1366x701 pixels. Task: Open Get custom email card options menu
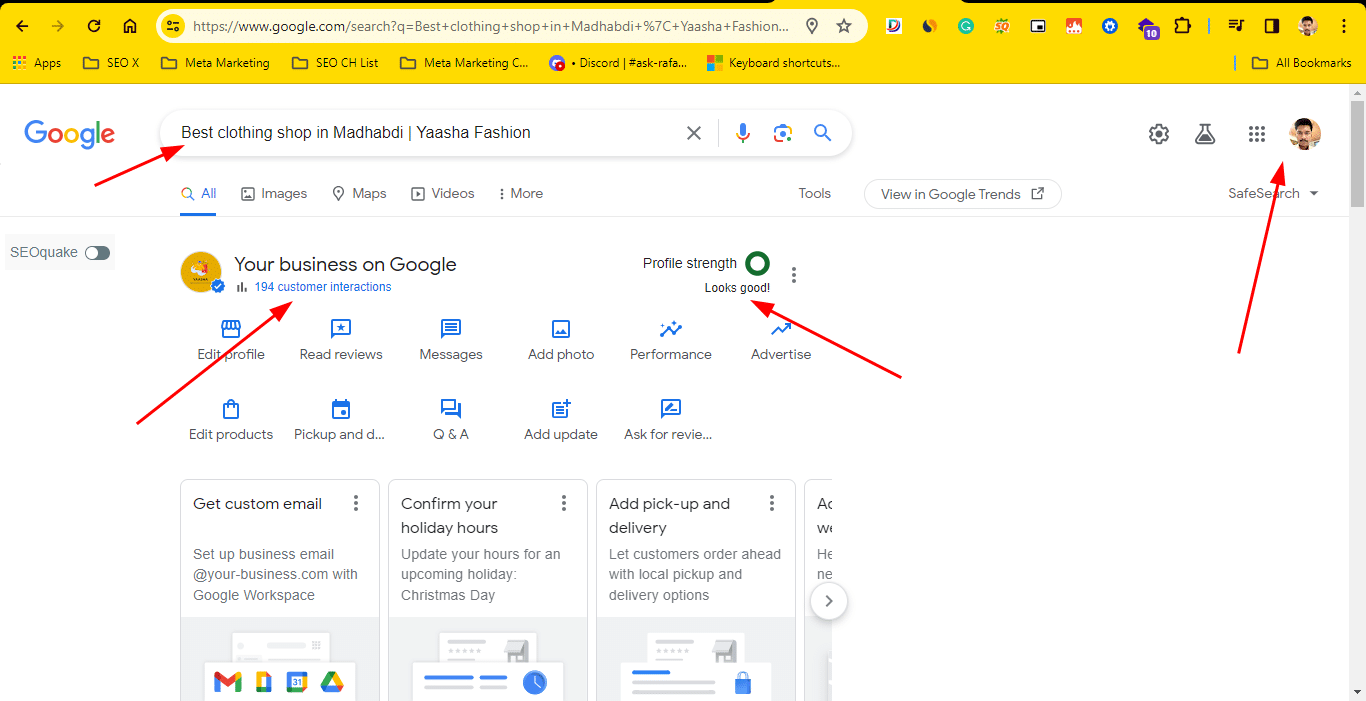tap(356, 503)
